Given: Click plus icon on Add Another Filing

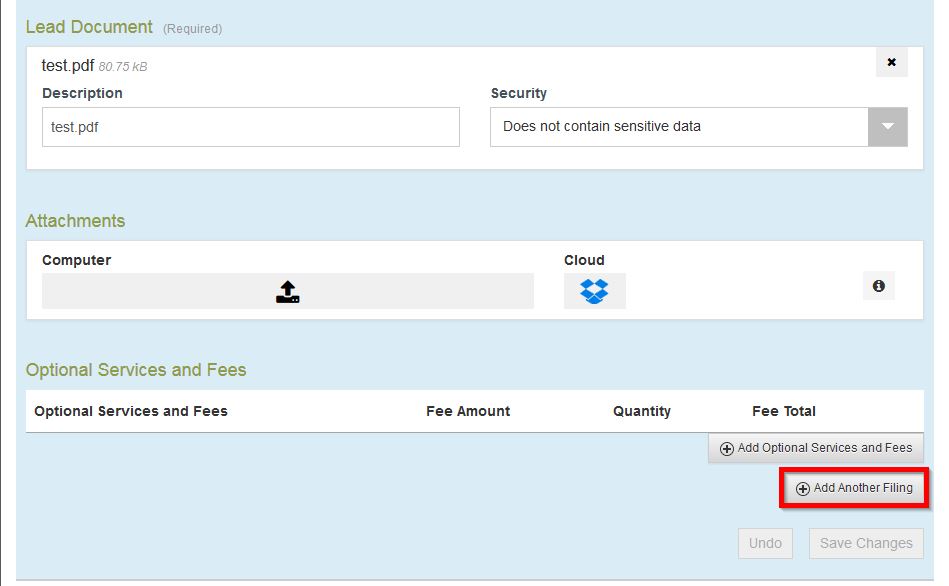Looking at the screenshot, I should coord(802,489).
